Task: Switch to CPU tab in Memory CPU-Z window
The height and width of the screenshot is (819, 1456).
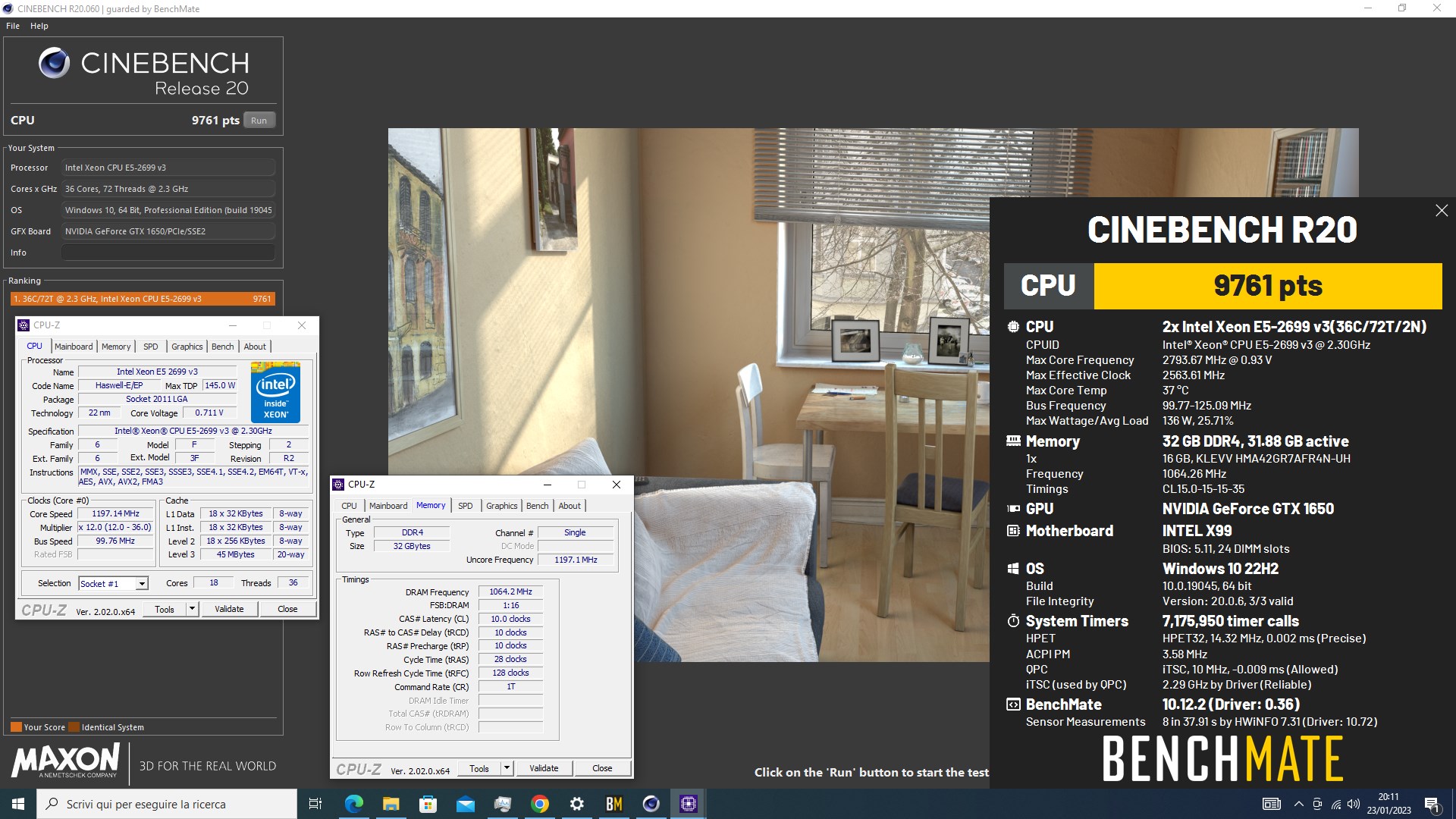Action: (x=349, y=506)
